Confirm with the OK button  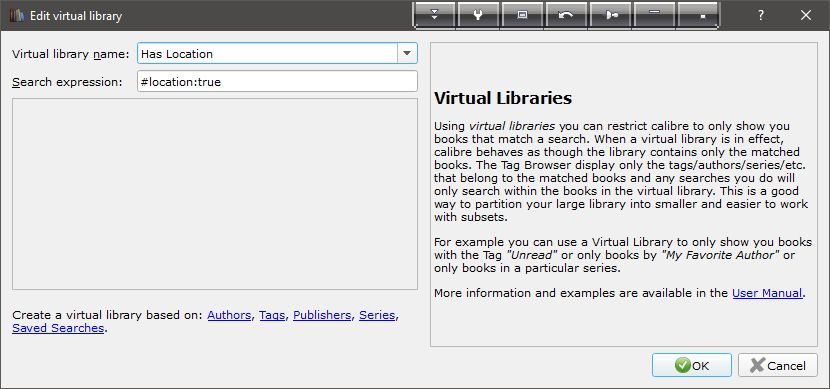692,365
